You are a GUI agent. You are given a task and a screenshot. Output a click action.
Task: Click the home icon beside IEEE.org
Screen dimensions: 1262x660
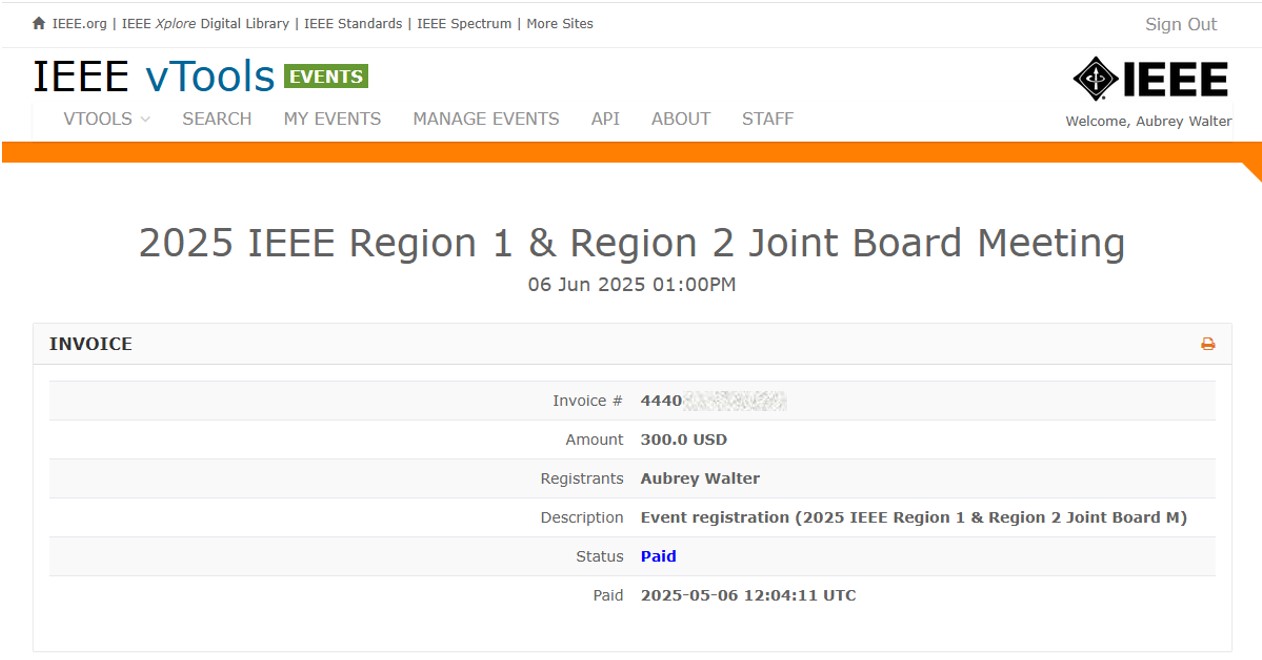(x=39, y=23)
